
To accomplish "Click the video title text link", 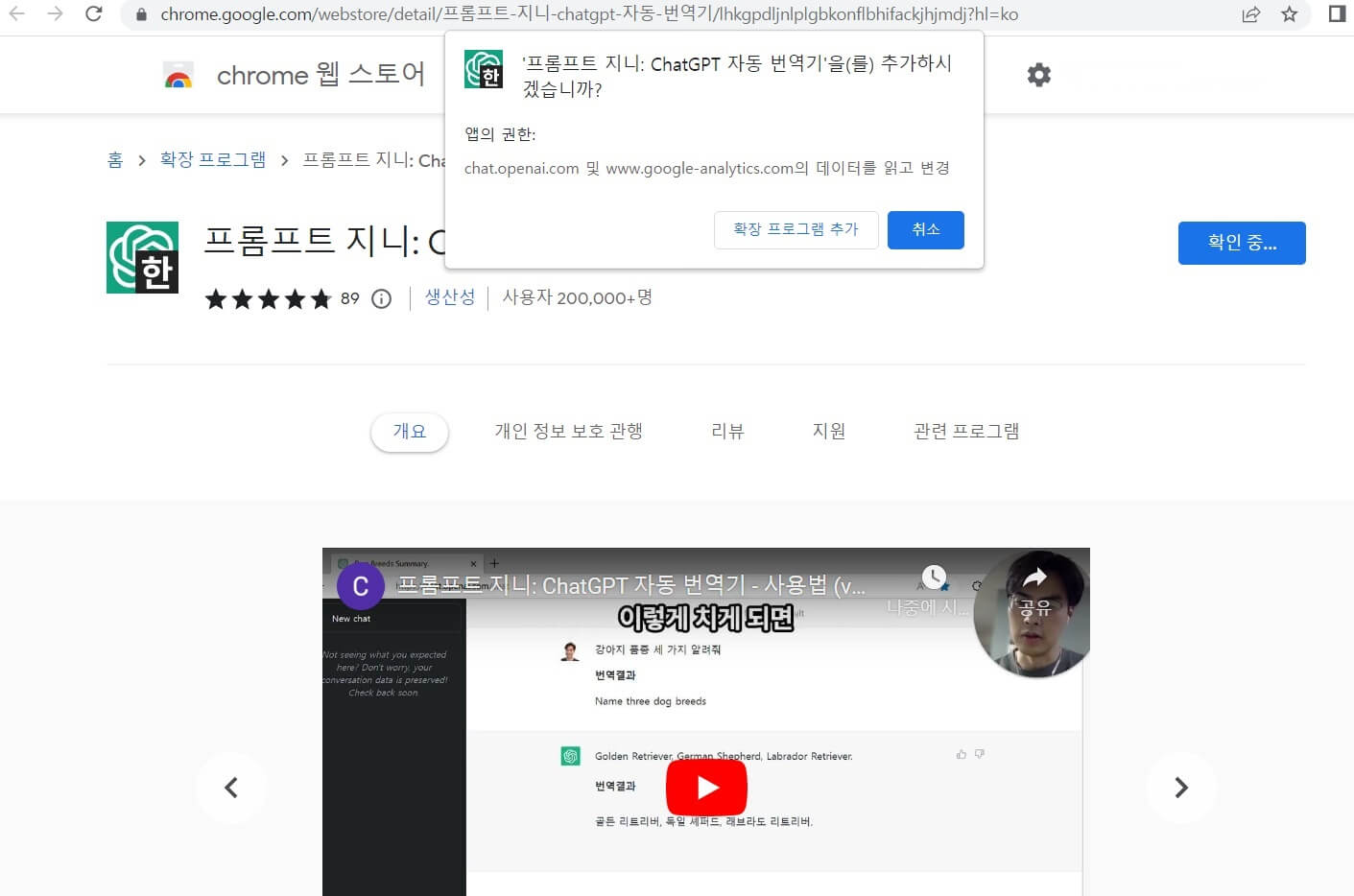I will tap(631, 586).
